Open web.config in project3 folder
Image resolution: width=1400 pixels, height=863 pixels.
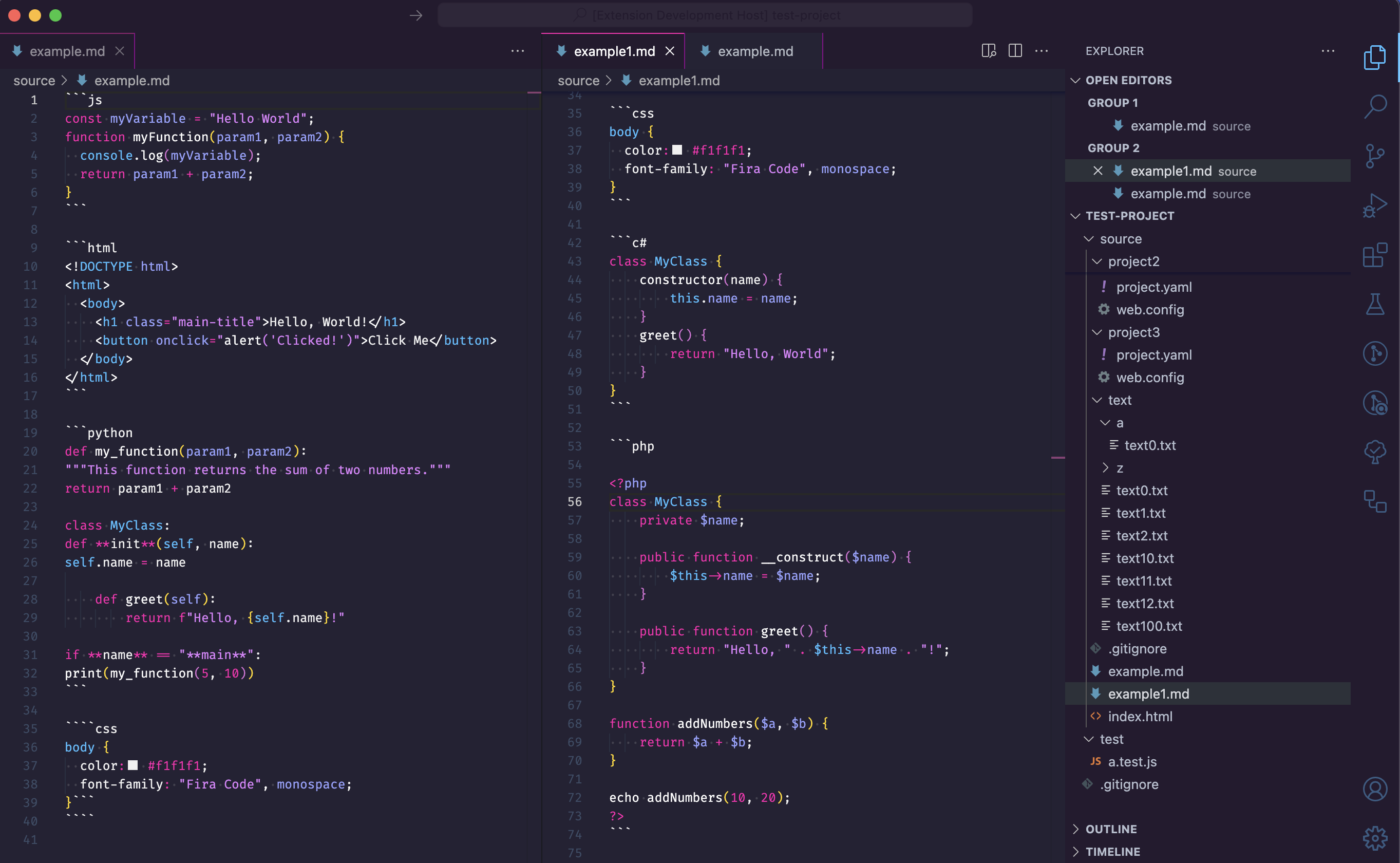1208,377
